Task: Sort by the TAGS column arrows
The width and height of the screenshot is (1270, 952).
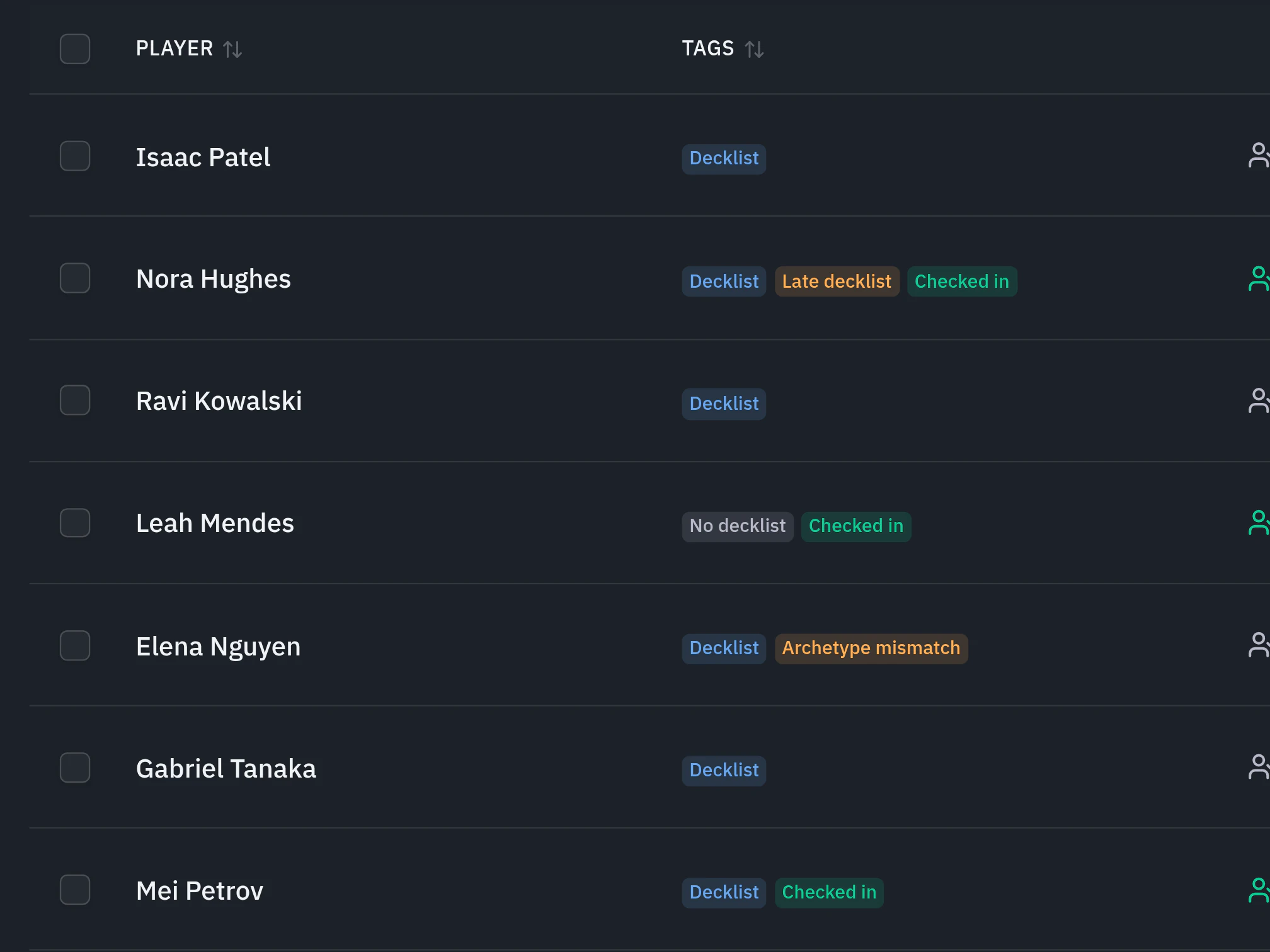Action: pyautogui.click(x=754, y=49)
